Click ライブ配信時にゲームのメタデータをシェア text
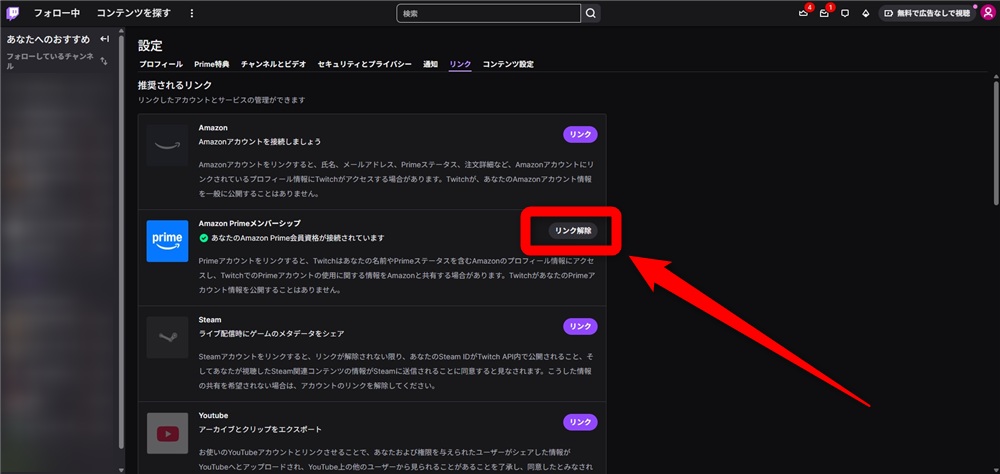 (272, 334)
